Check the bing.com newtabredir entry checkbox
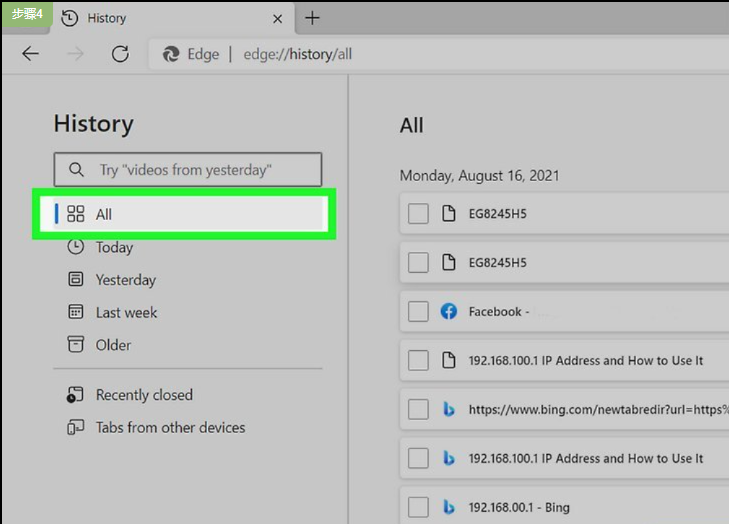This screenshot has height=524, width=729. point(418,410)
